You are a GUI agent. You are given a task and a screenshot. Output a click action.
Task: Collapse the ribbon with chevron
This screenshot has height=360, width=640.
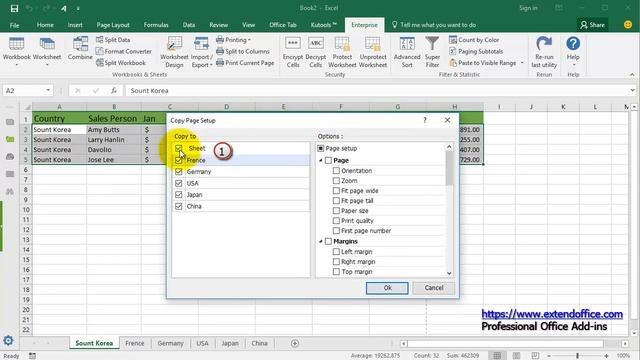point(632,75)
